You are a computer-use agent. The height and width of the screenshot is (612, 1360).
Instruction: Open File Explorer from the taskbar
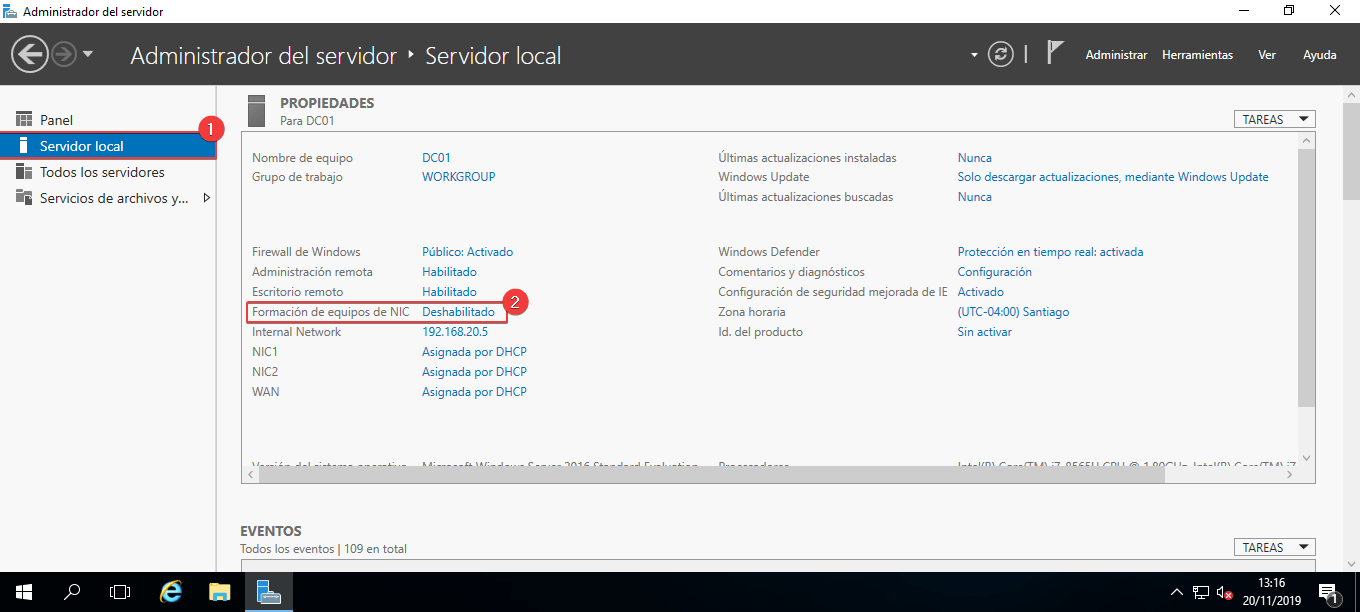(x=219, y=591)
